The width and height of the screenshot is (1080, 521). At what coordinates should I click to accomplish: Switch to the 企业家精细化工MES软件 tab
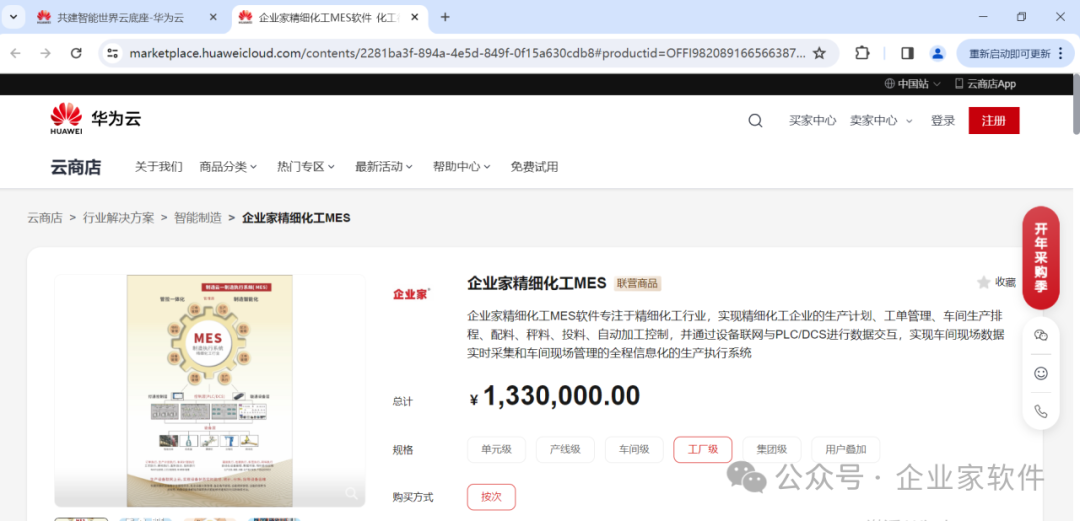(329, 17)
